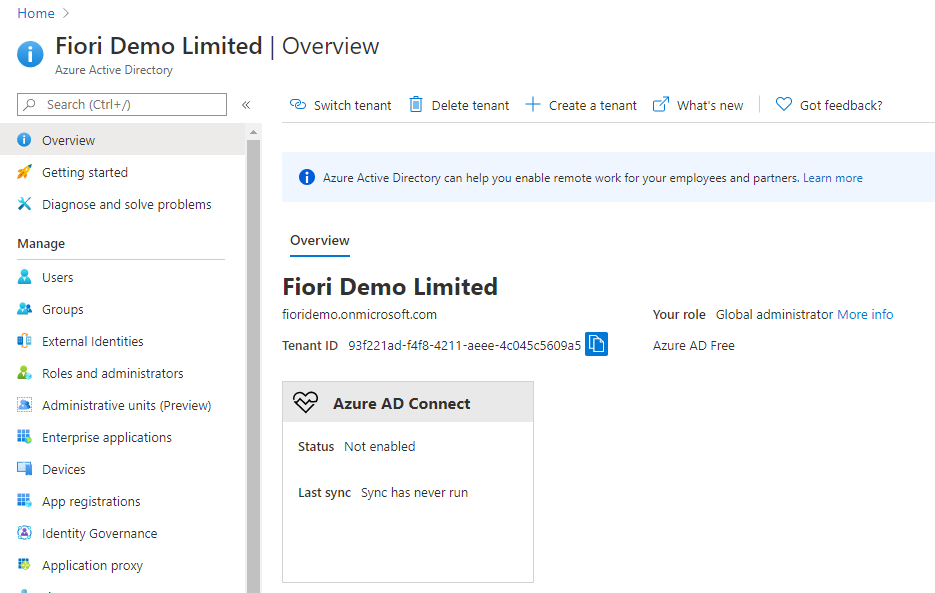Click the Switch tenant link icon
Image resolution: width=935 pixels, height=593 pixels.
(298, 104)
